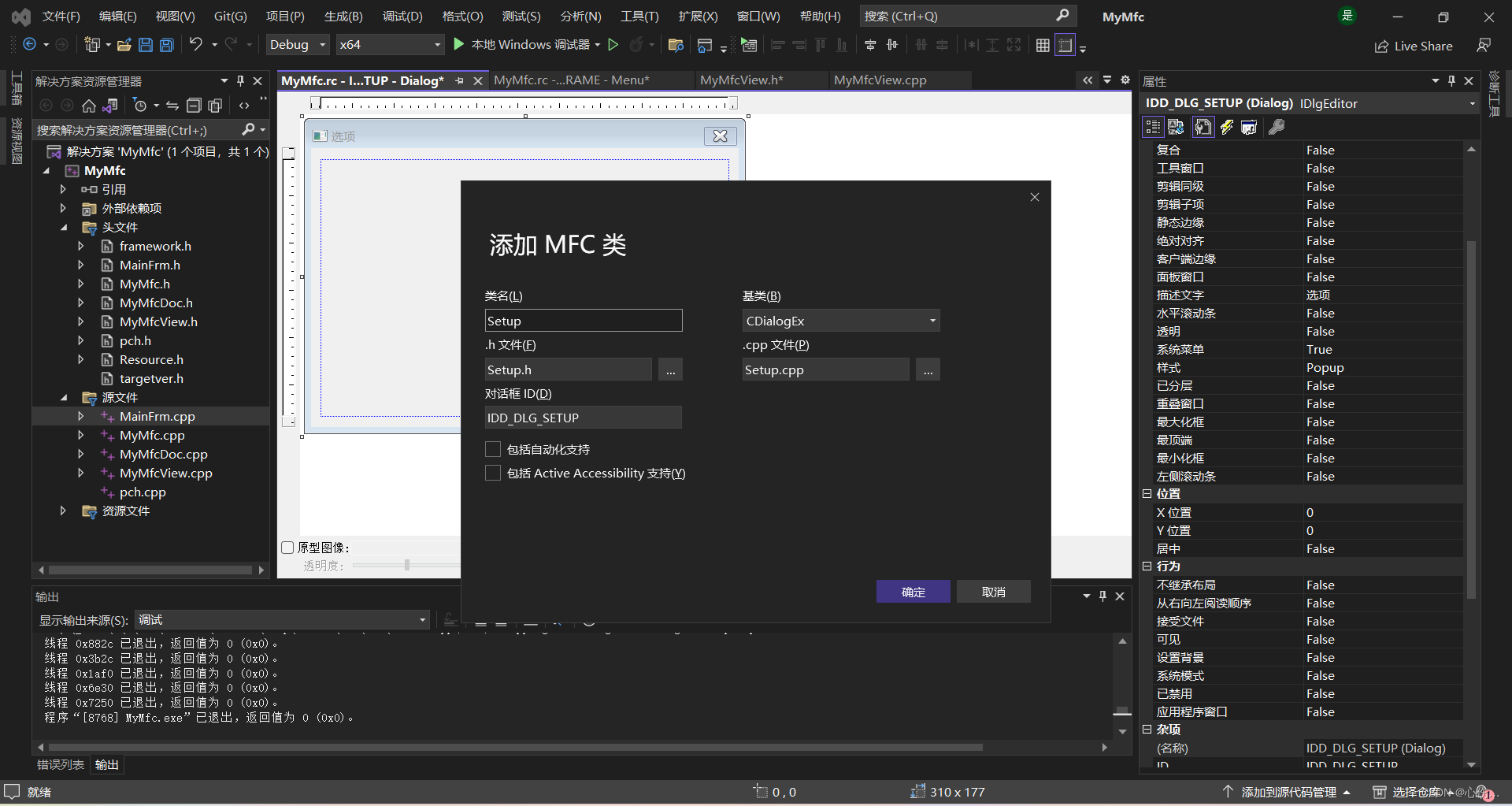Screen dimensions: 1512x806
Task: Click the navigate backward arrow icon
Action: tap(30, 45)
